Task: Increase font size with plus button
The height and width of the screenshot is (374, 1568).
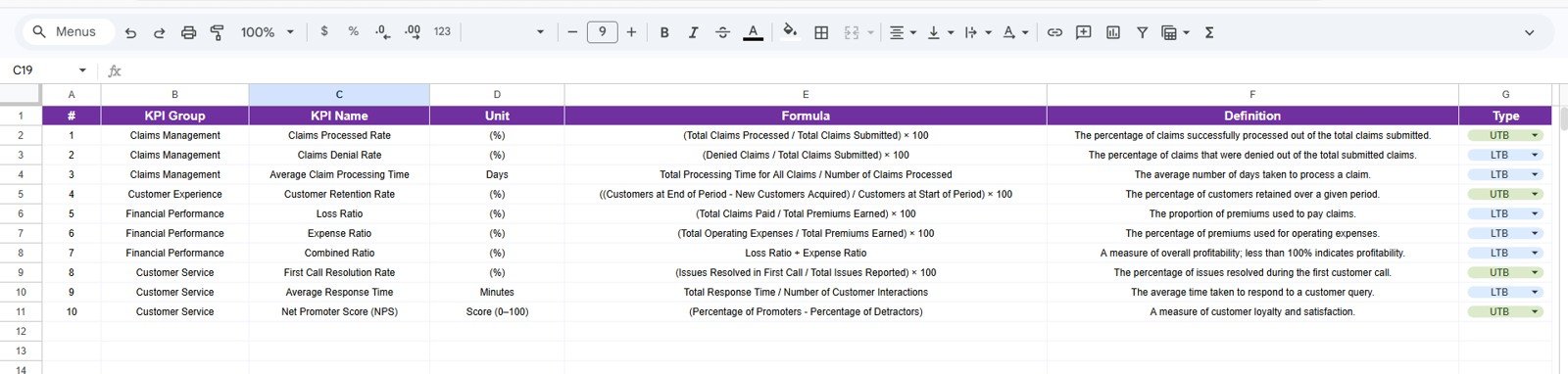Action: tap(631, 32)
